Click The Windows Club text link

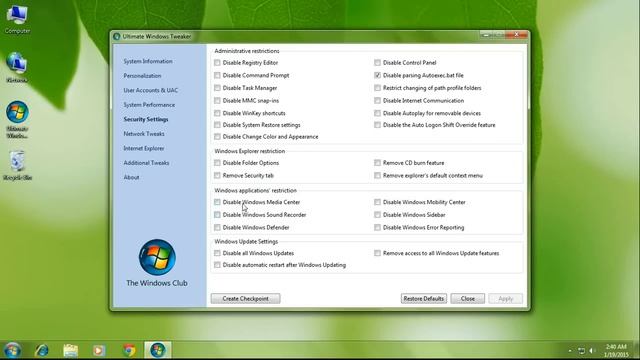point(157,283)
